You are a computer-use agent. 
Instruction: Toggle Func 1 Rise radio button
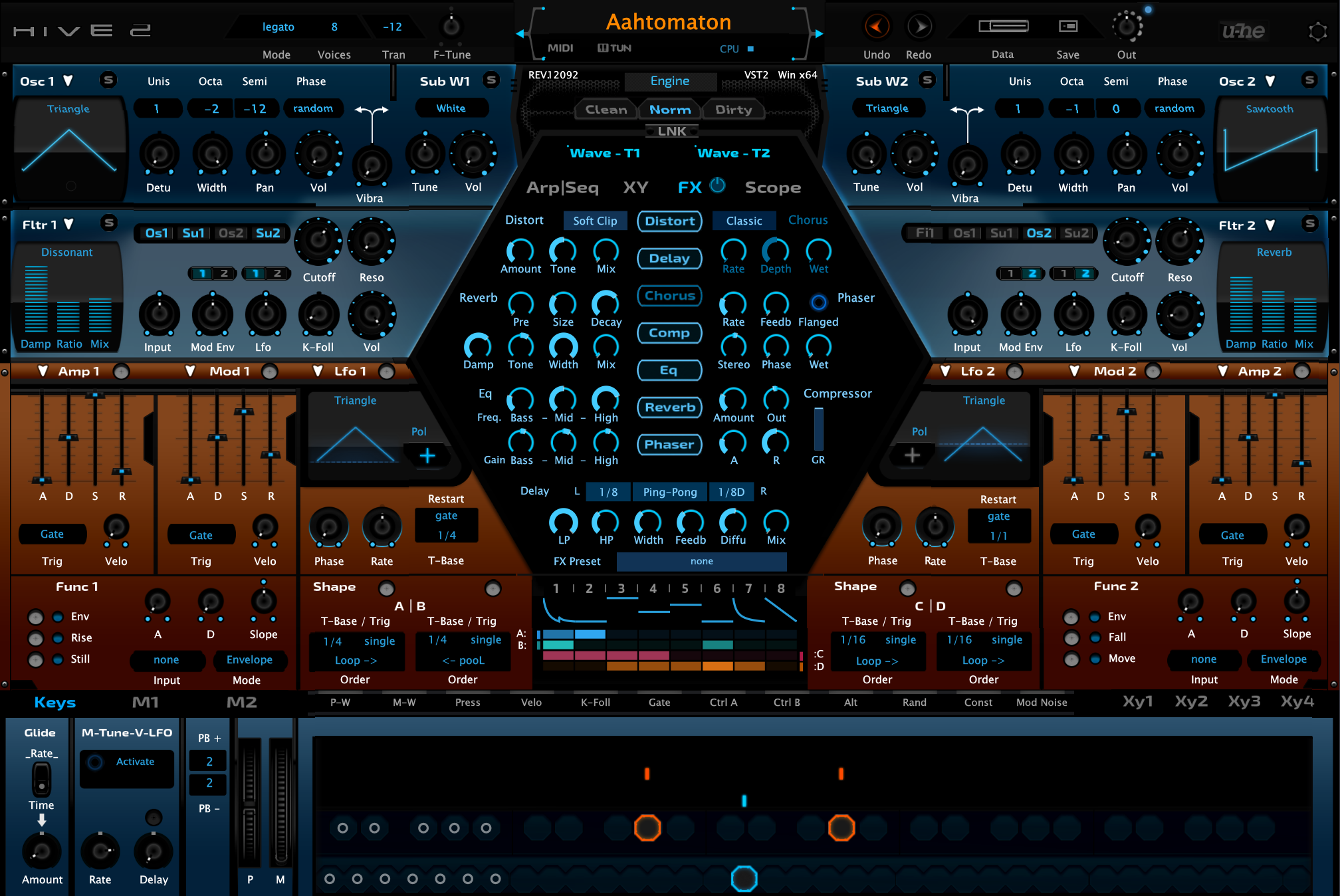coord(58,638)
